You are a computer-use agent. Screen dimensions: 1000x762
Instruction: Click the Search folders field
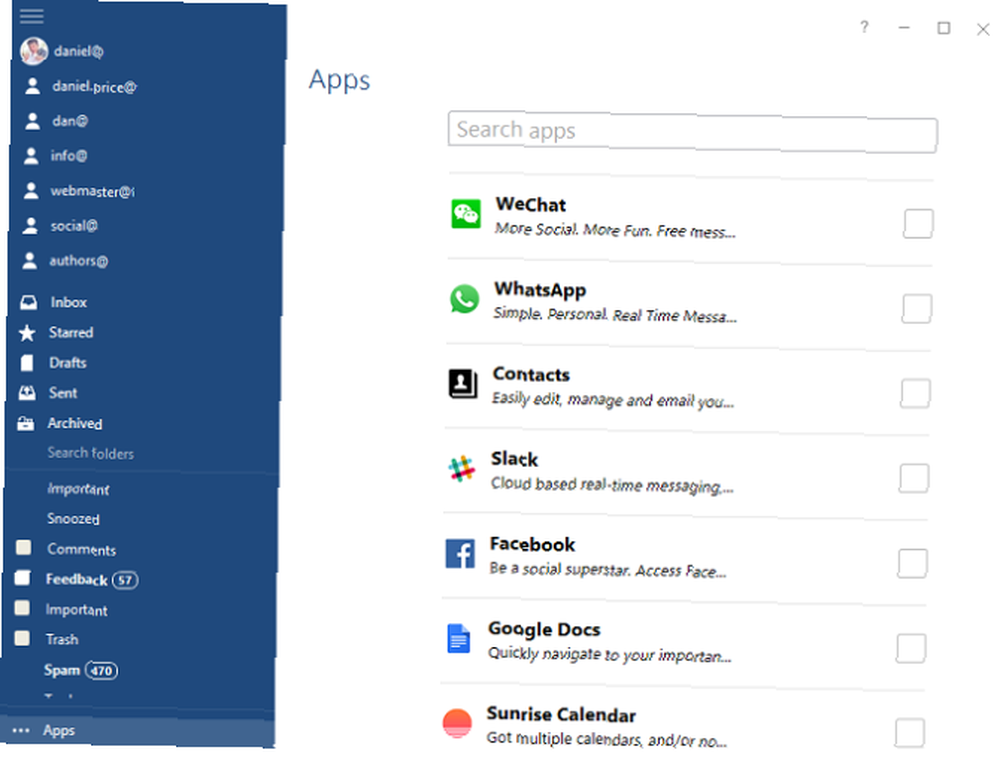pos(91,453)
